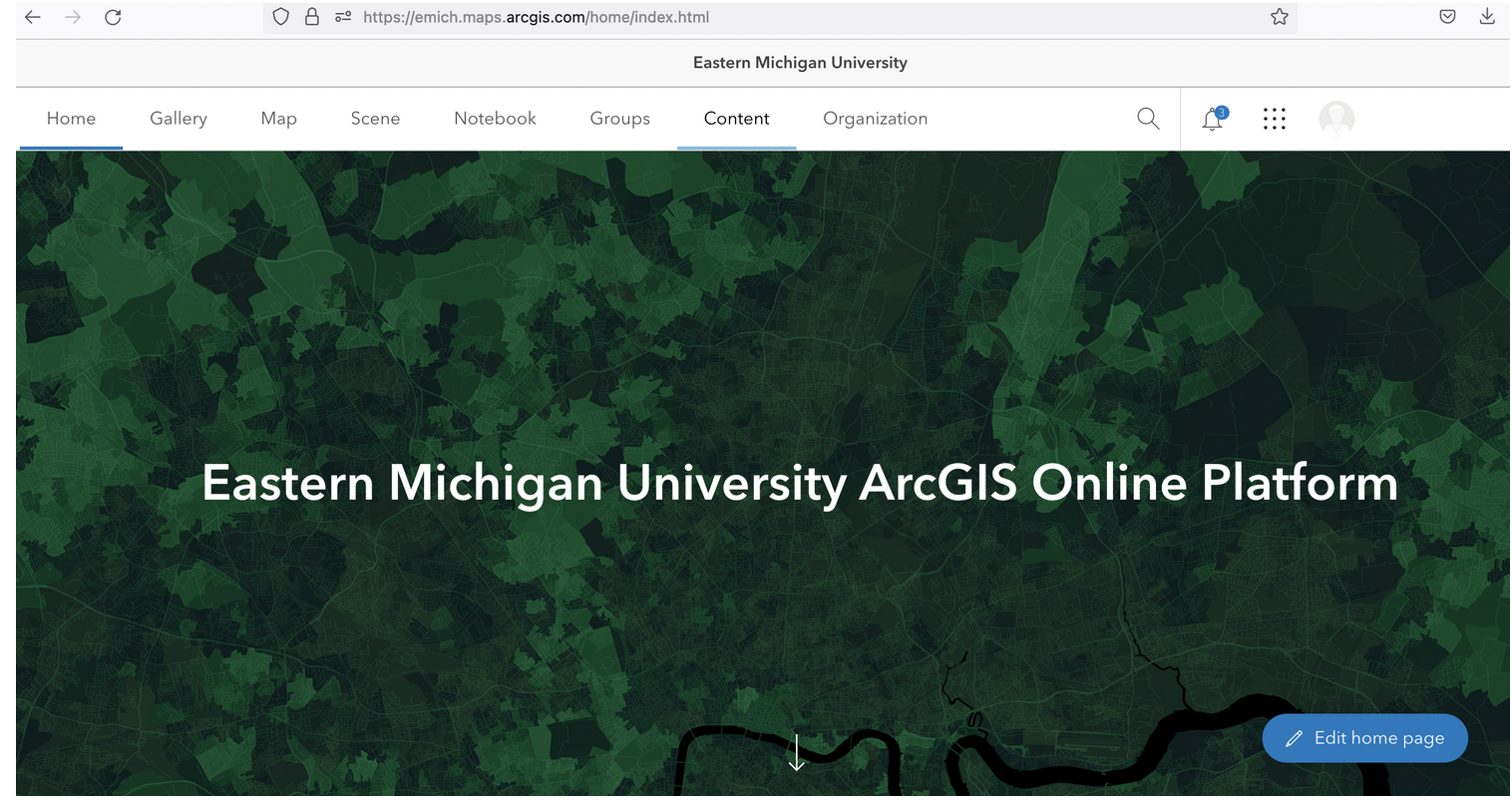Click the downward scroll arrow on banner
Screen dimensions: 1512x800
tap(796, 752)
